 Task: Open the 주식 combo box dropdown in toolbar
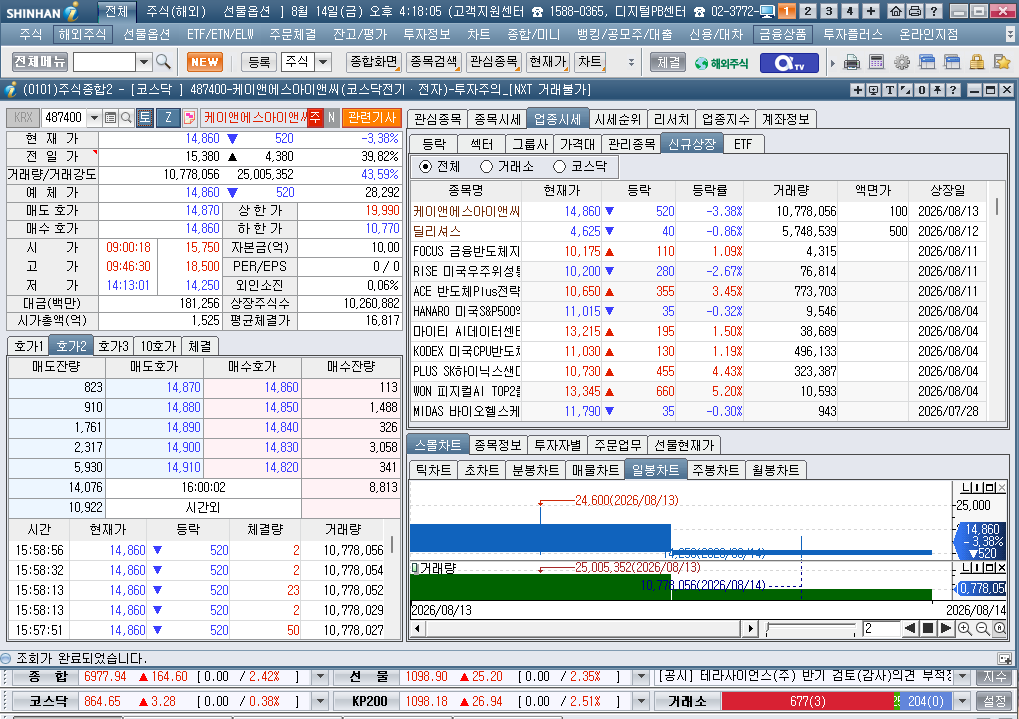[x=323, y=62]
